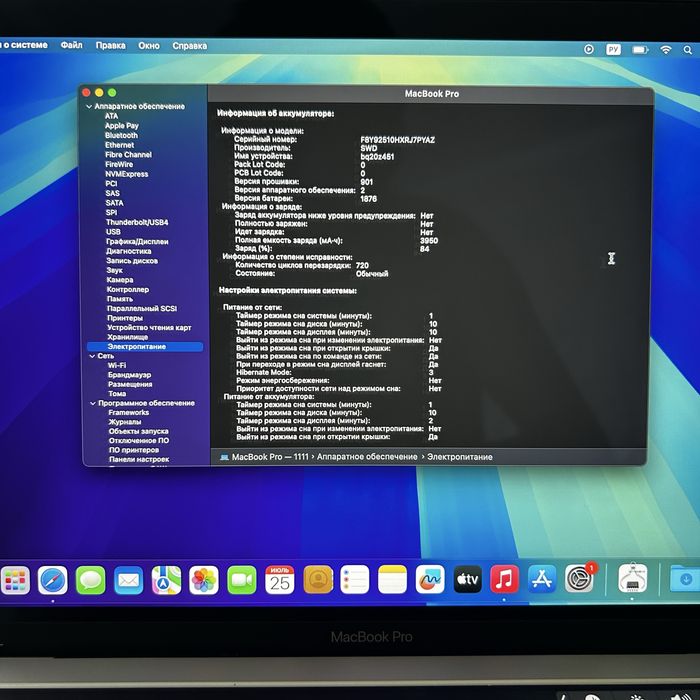The height and width of the screenshot is (700, 700).
Task: Collapse the Программное обеспечение section
Action: pyautogui.click(x=93, y=404)
